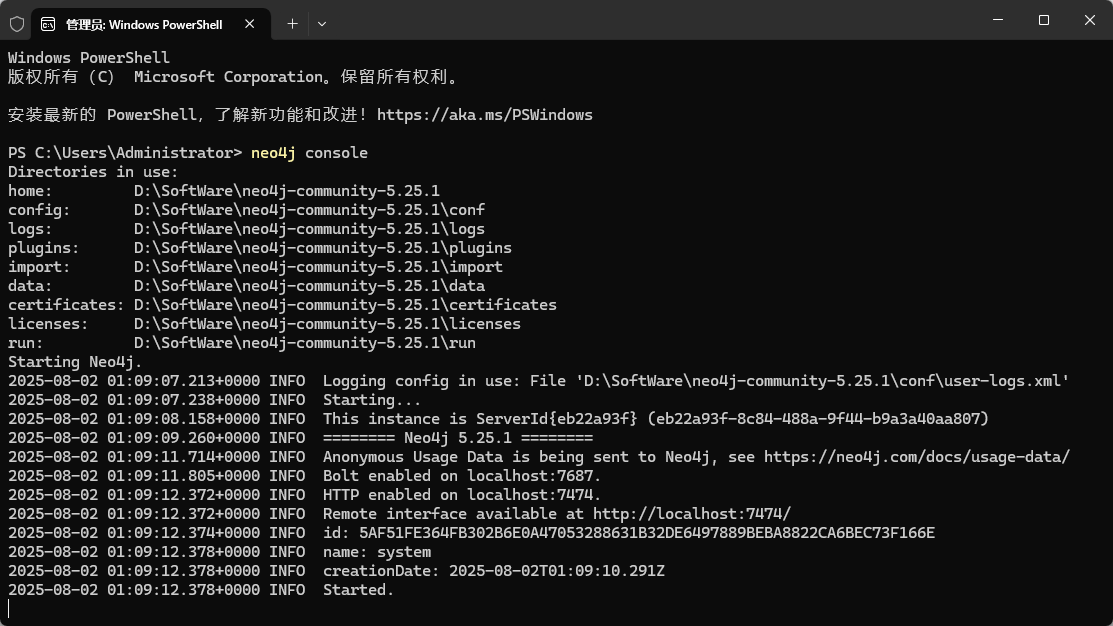Click the run directory path line

(242, 343)
